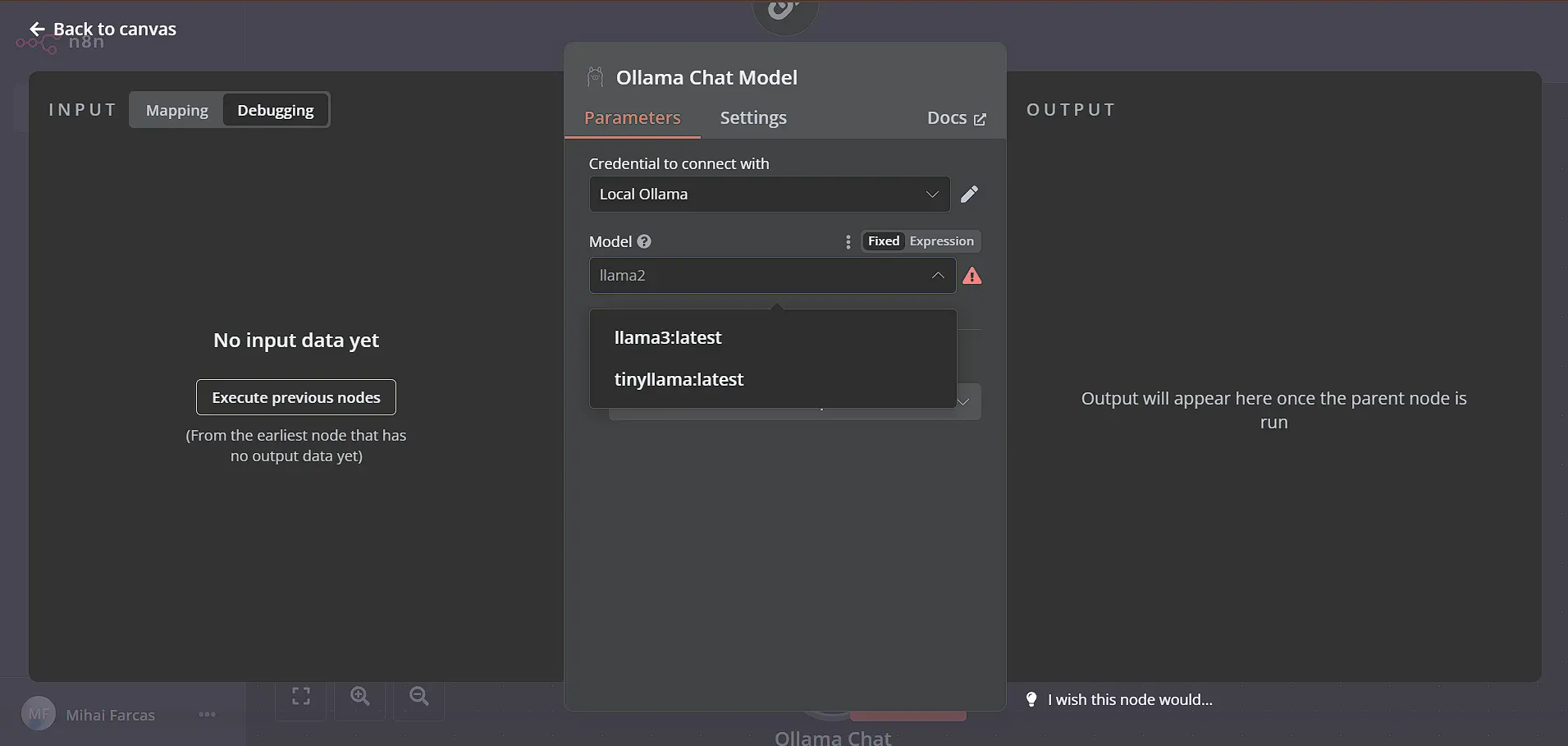Open the Docs external link icon
The width and height of the screenshot is (1568, 746).
point(980,118)
